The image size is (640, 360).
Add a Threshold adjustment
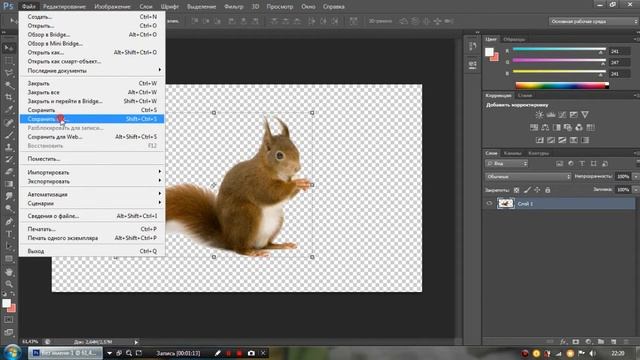click(x=562, y=140)
